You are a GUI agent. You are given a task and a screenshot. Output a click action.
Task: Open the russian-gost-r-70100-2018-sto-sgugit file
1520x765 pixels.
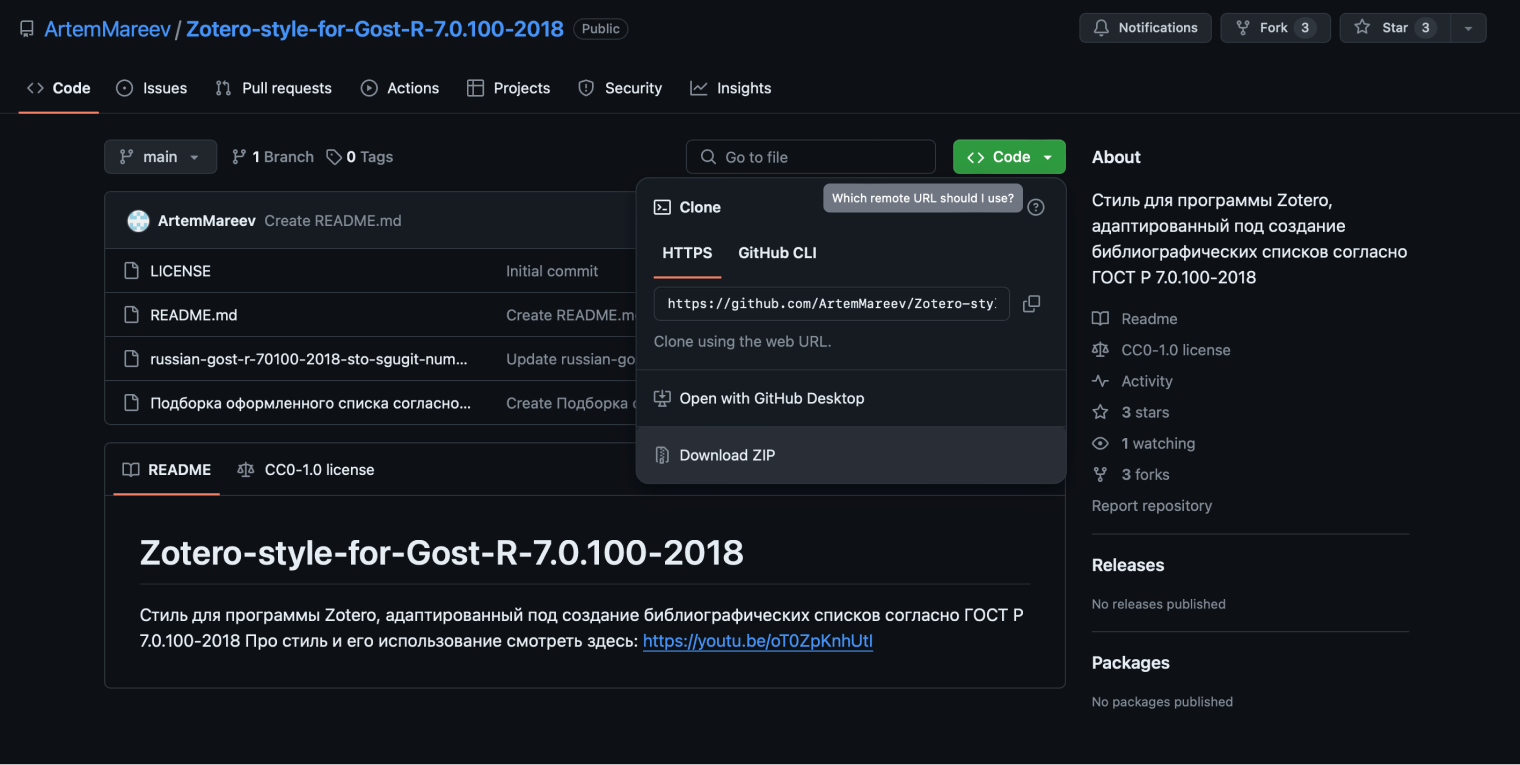(308, 359)
